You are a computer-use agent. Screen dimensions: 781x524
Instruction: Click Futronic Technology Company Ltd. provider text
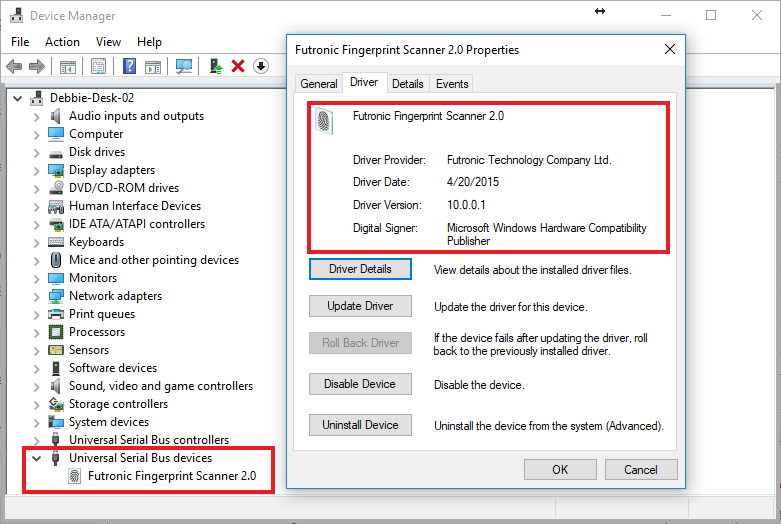529,160
